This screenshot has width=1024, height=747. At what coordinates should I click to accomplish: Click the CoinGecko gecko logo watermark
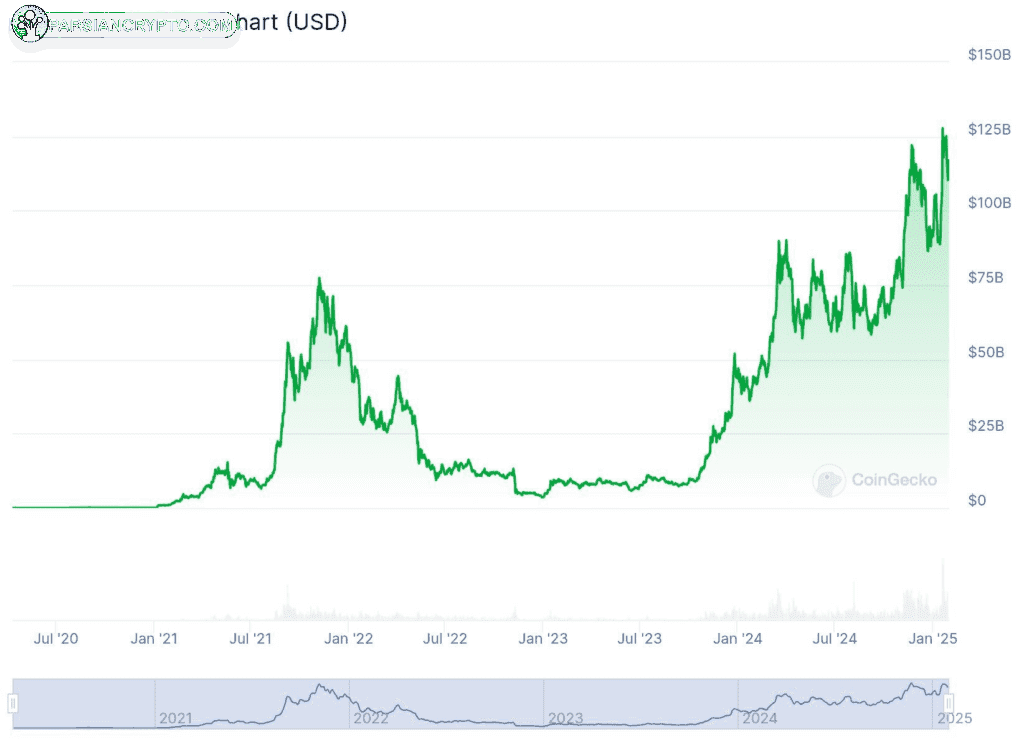(x=829, y=481)
